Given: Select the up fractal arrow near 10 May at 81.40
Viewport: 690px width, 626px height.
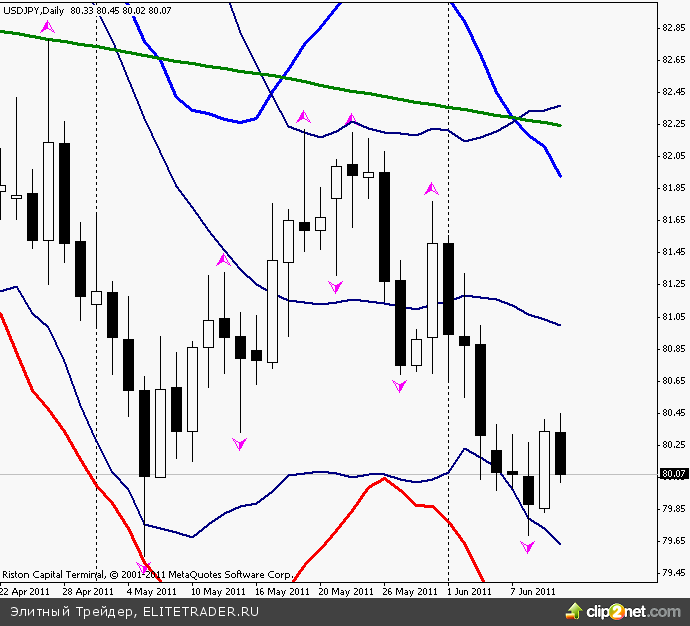Looking at the screenshot, I should pos(224,260).
